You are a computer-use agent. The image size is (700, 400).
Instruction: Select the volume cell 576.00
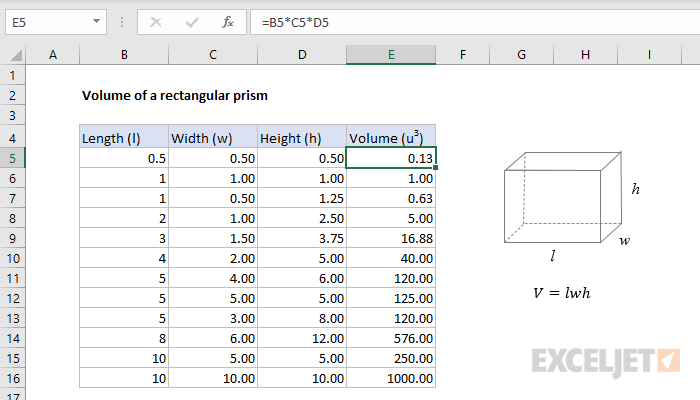391,338
